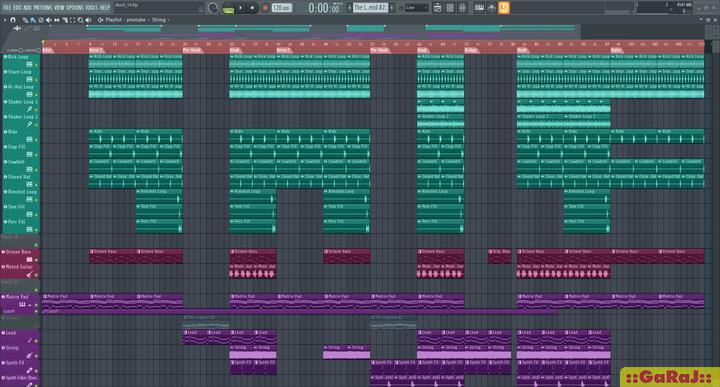Click the highlighted orange toolbar icon

[504, 8]
